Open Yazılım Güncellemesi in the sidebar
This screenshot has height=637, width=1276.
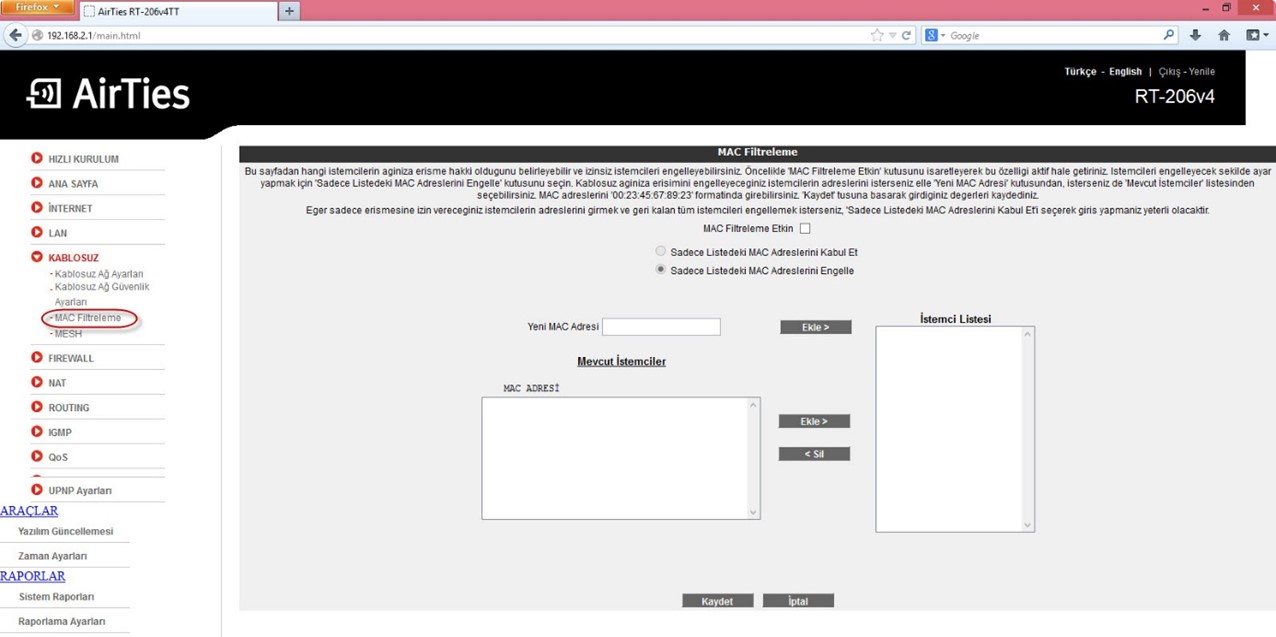click(x=65, y=531)
